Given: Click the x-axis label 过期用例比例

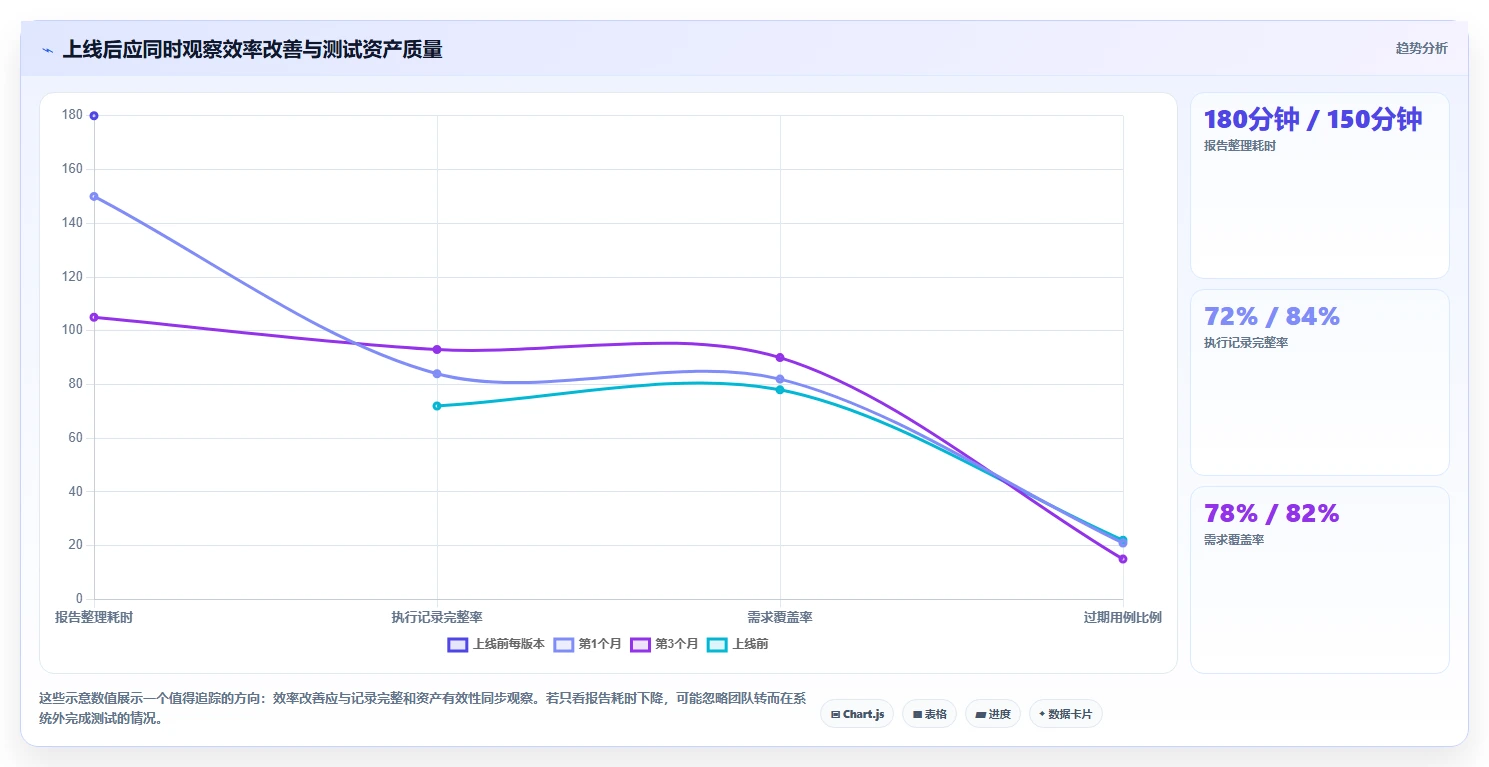Looking at the screenshot, I should (1123, 618).
